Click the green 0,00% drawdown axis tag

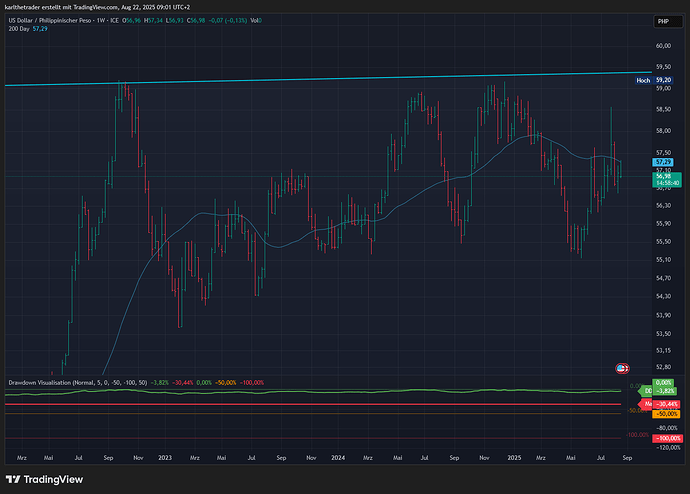(x=662, y=383)
